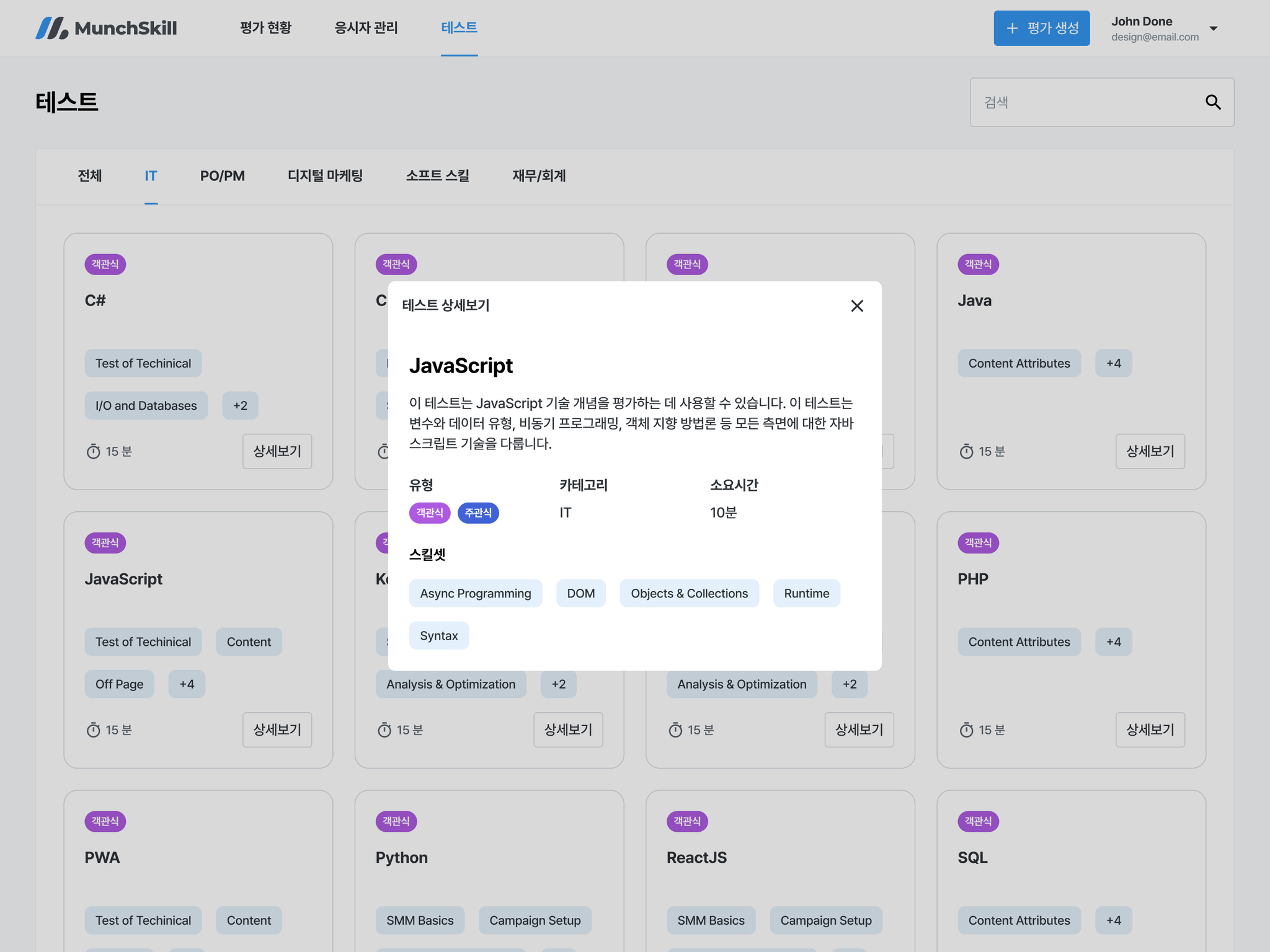This screenshot has height=952, width=1270.
Task: Click 상세보기 button on Java card
Action: [x=1150, y=451]
